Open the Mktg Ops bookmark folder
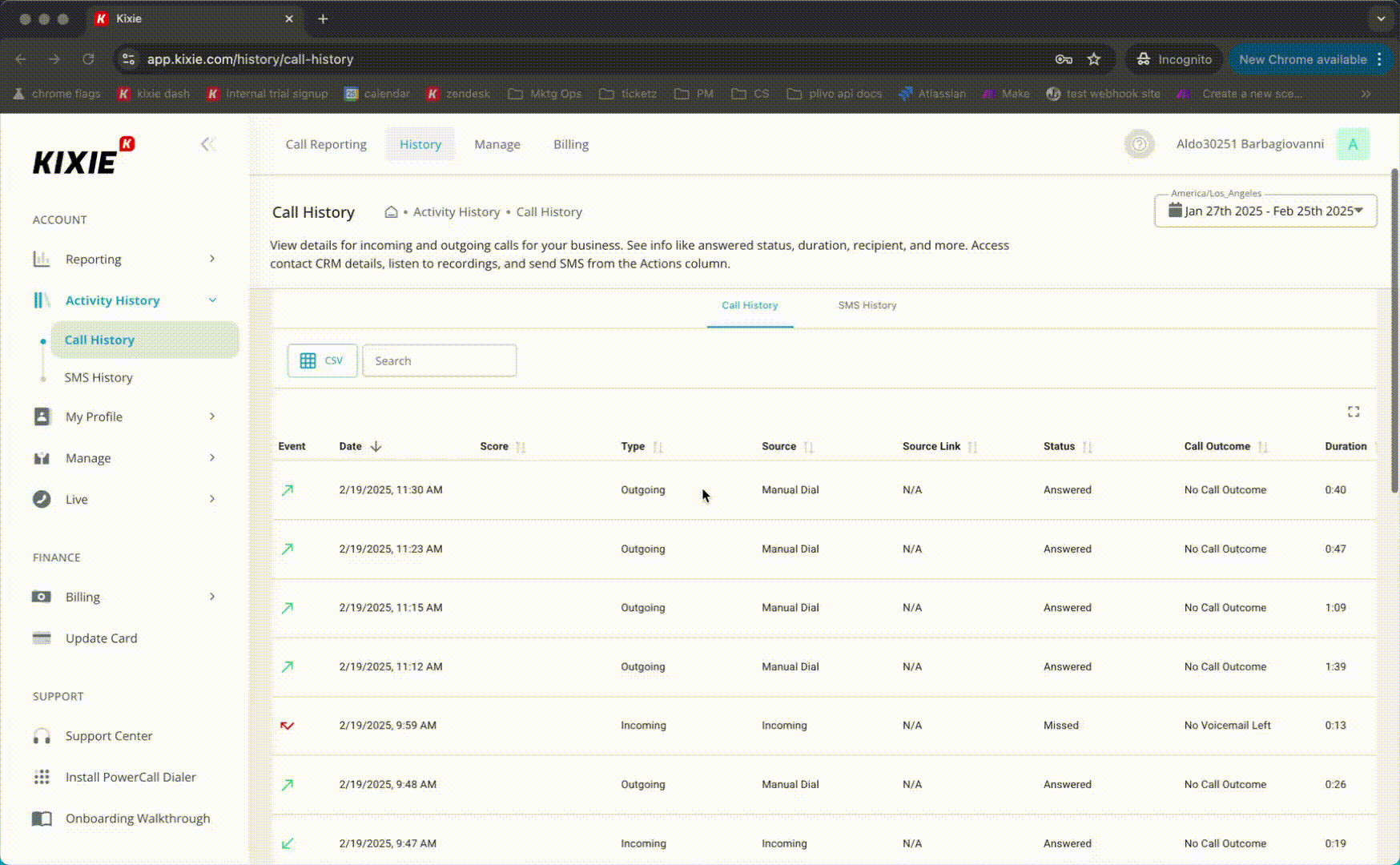Image resolution: width=1400 pixels, height=865 pixels. (545, 94)
